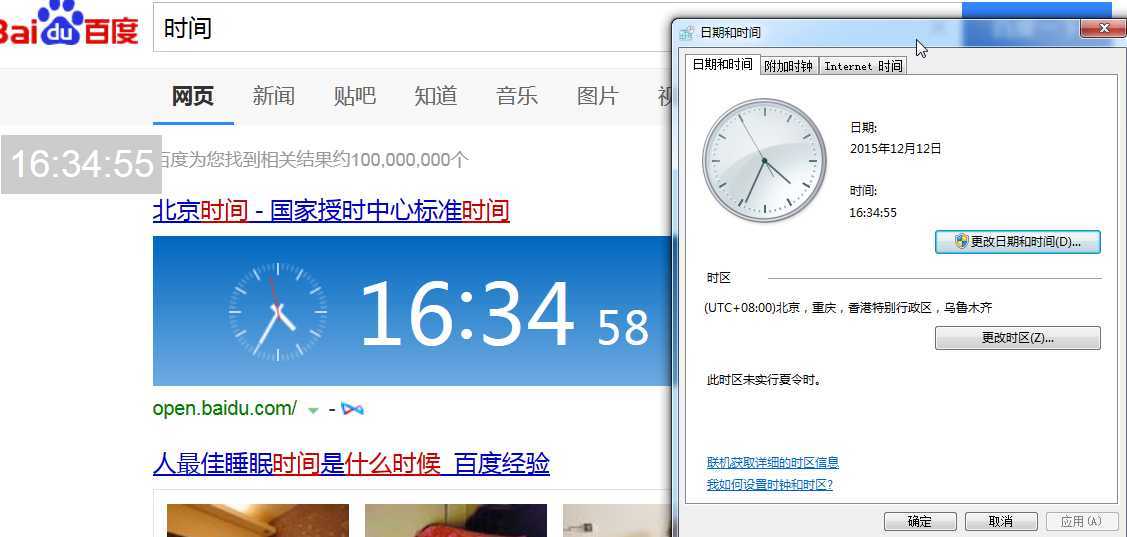Switch to the 图片 tab
The image size is (1127, 537).
click(598, 96)
